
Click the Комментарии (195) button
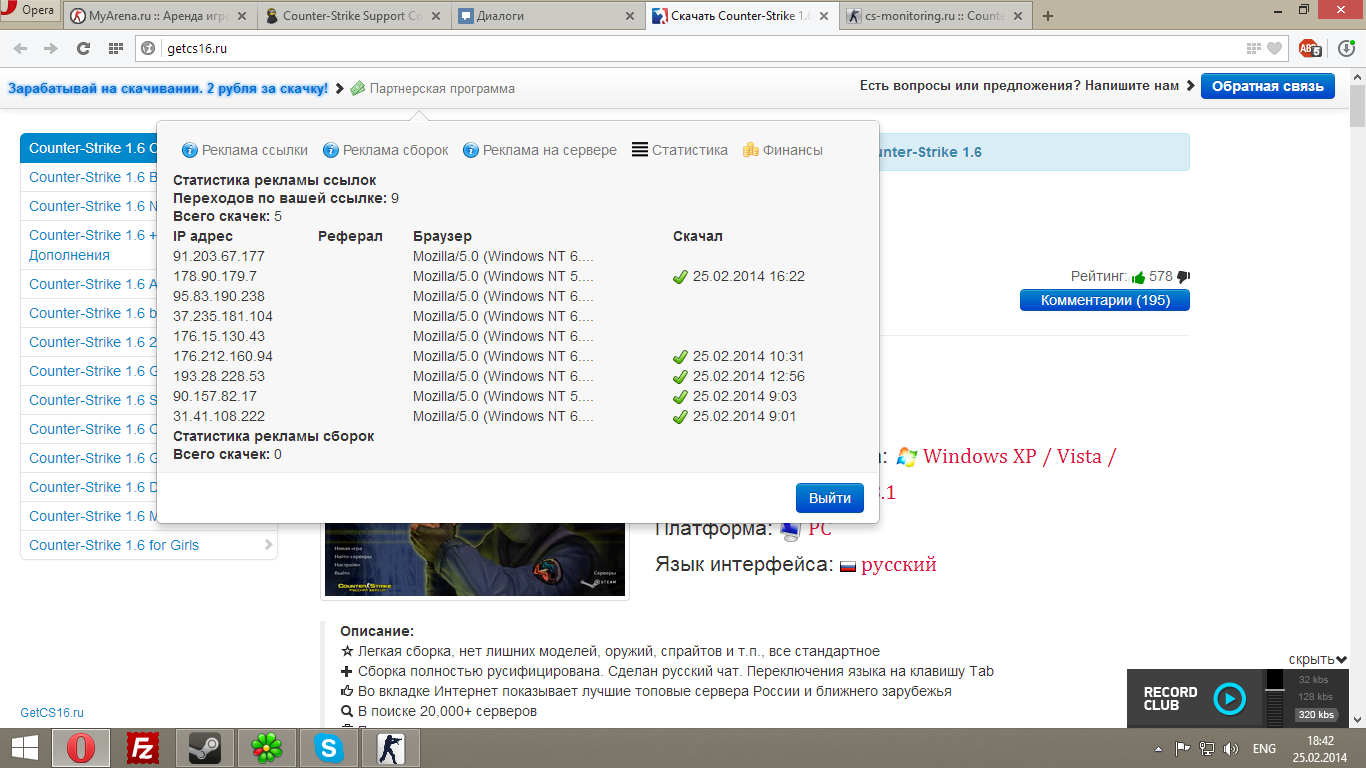tap(1105, 300)
